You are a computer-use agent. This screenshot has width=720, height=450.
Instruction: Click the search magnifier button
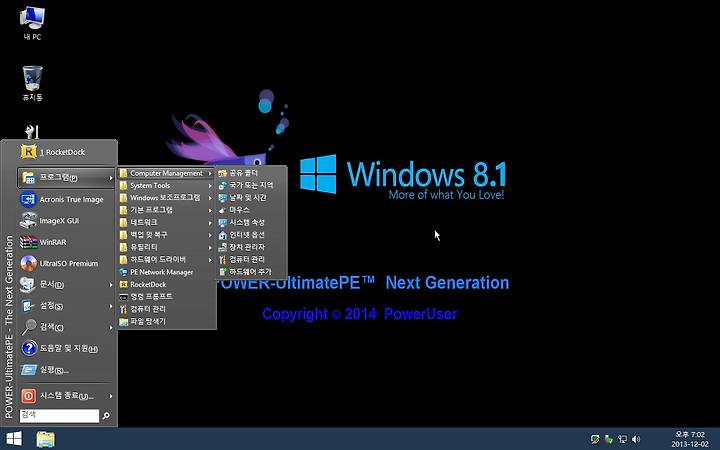106,416
